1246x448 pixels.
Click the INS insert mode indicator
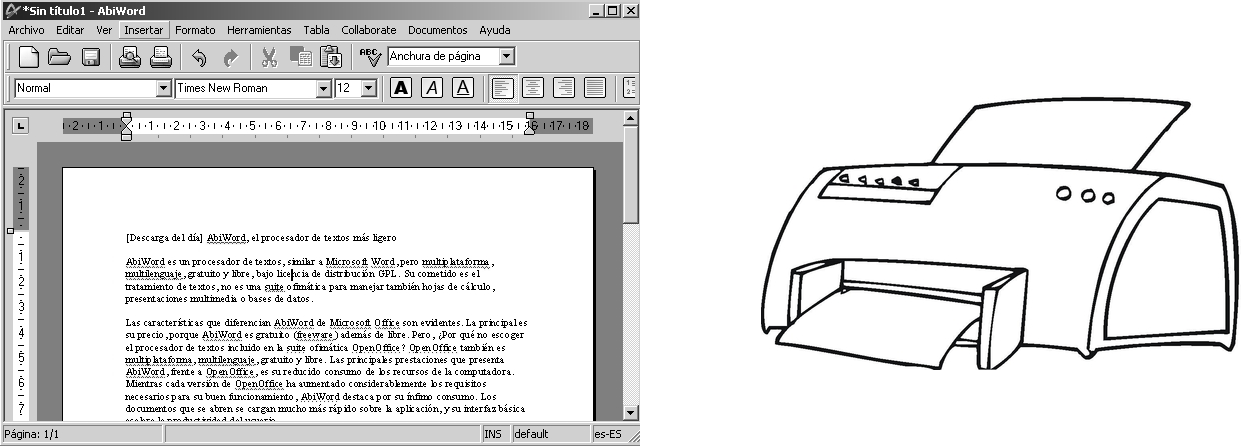495,435
